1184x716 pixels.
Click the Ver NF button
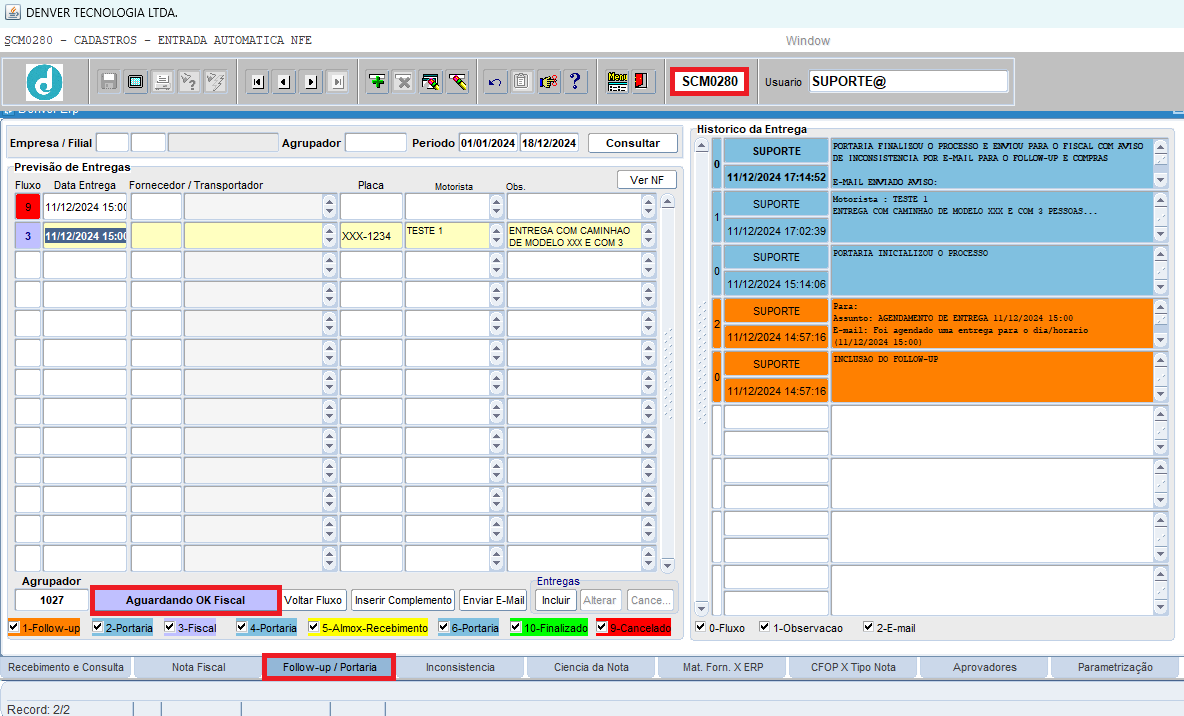[647, 180]
